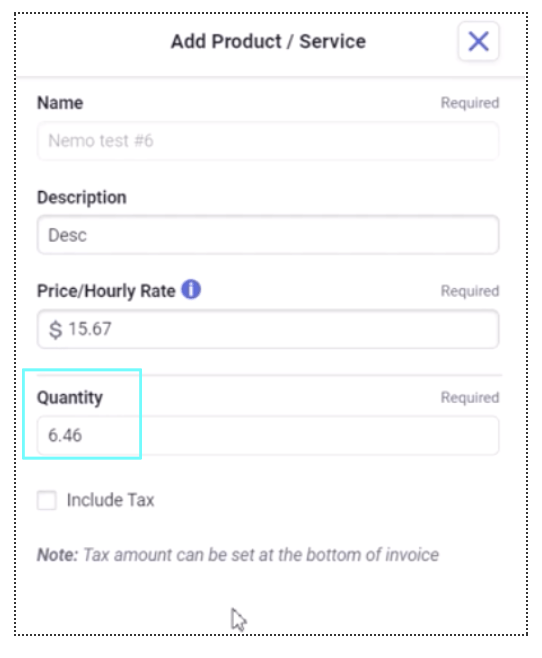
Task: Focus the Name field showing Nemo test #6
Action: tap(268, 141)
